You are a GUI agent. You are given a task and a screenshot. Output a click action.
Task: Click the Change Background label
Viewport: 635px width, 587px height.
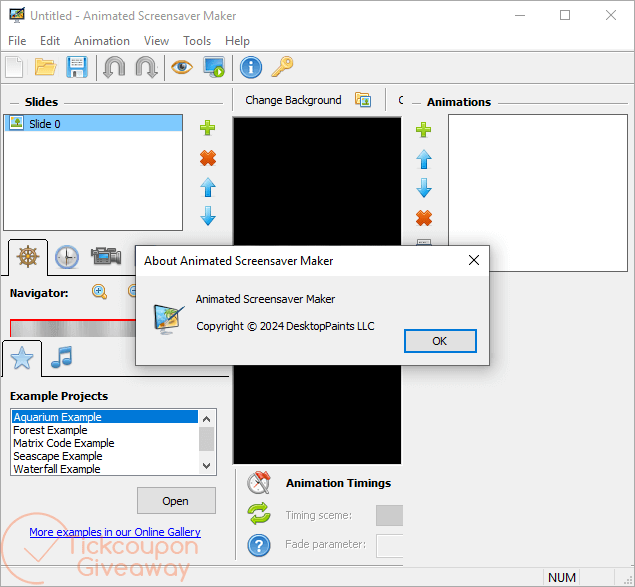(293, 100)
